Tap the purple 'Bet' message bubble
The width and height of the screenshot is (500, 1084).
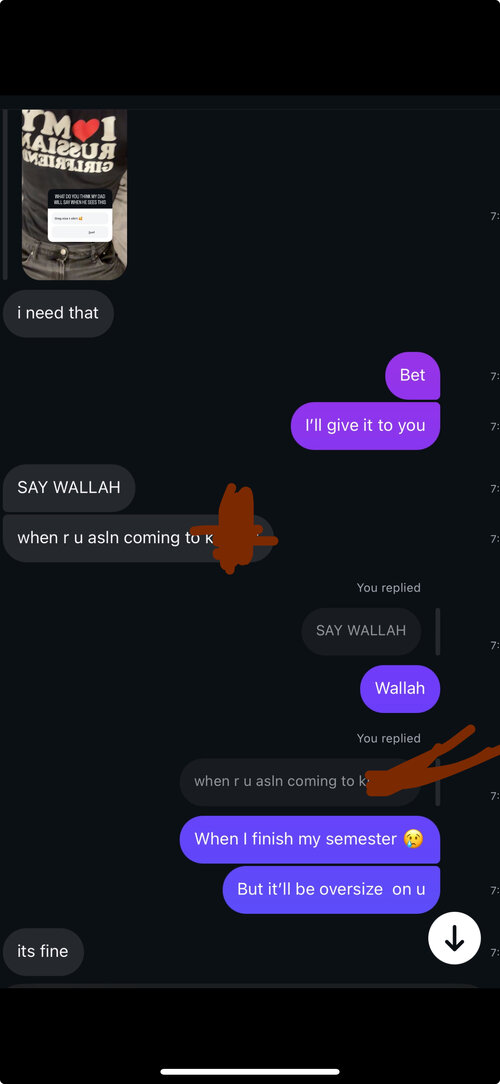click(413, 375)
